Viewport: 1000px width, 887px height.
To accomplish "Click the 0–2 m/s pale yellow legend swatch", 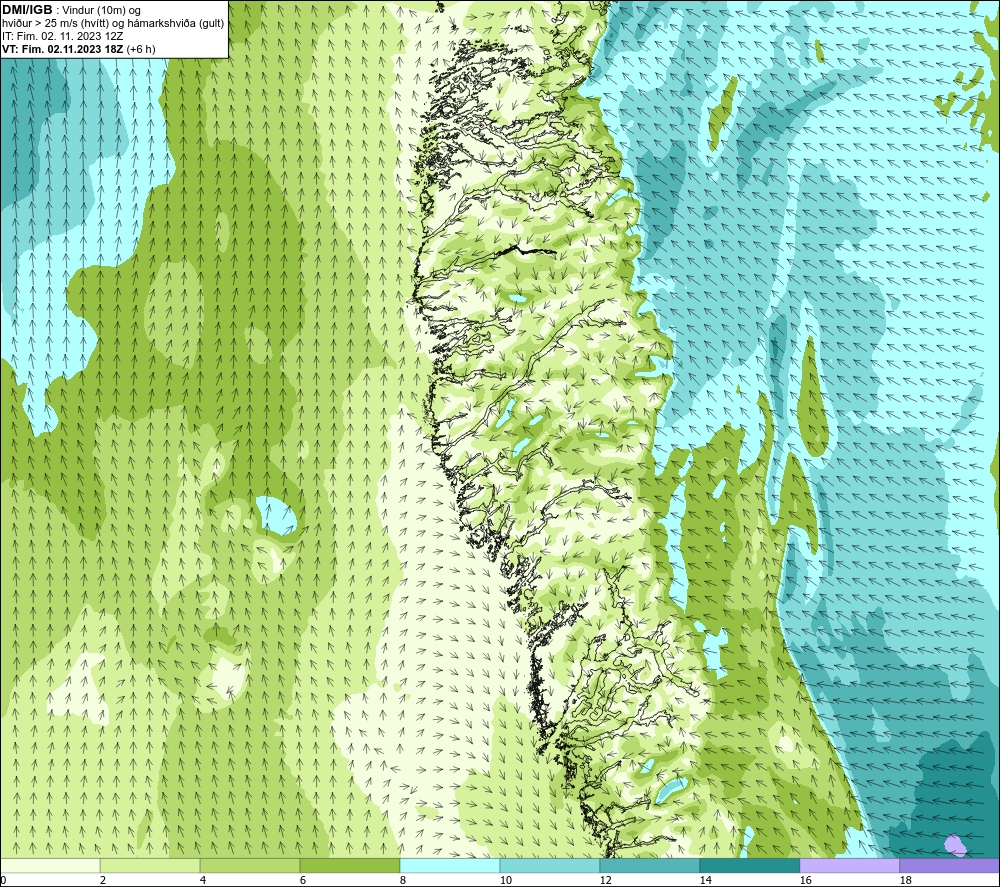I will pyautogui.click(x=50, y=865).
